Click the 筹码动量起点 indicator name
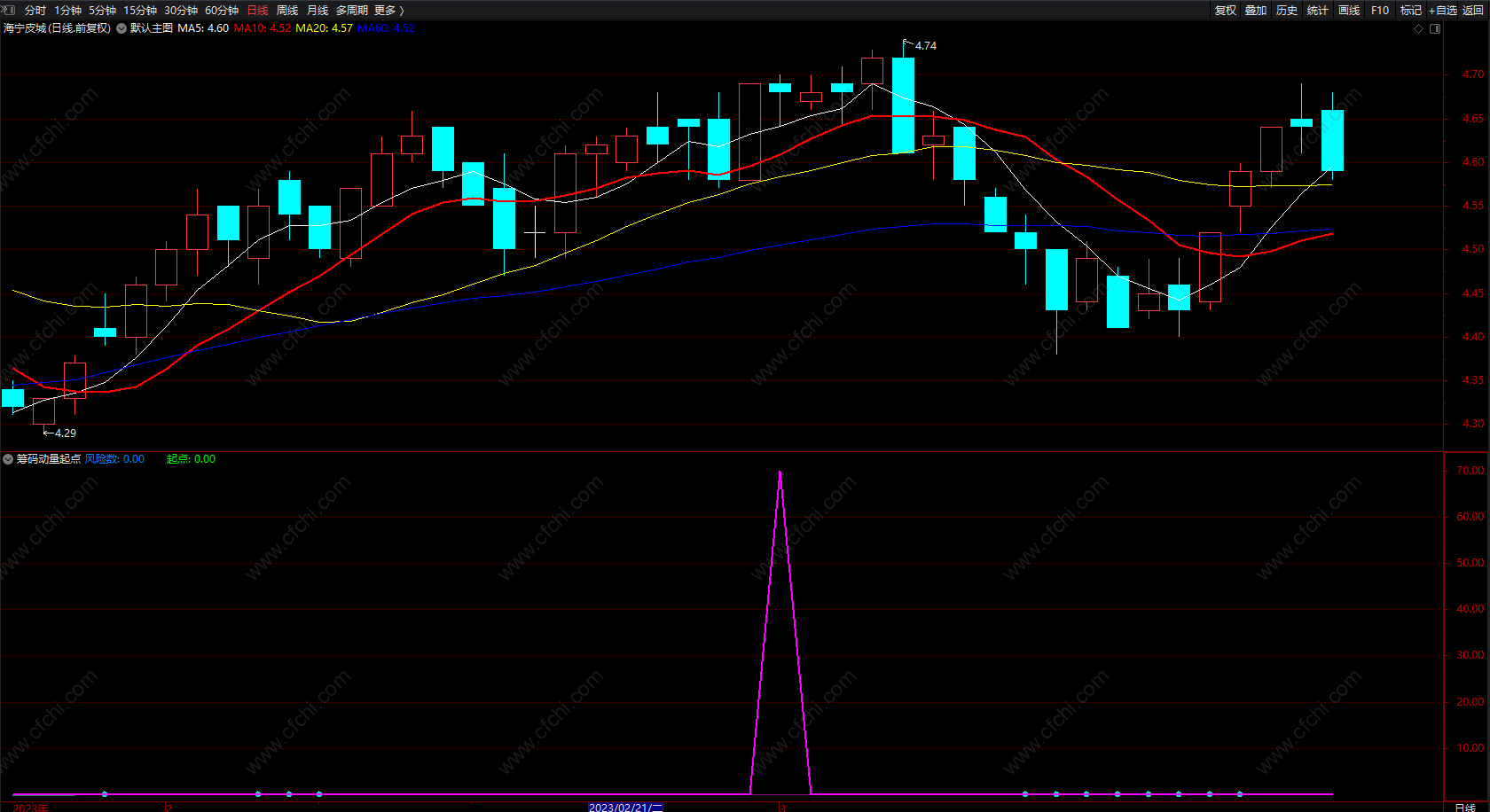 click(x=49, y=459)
